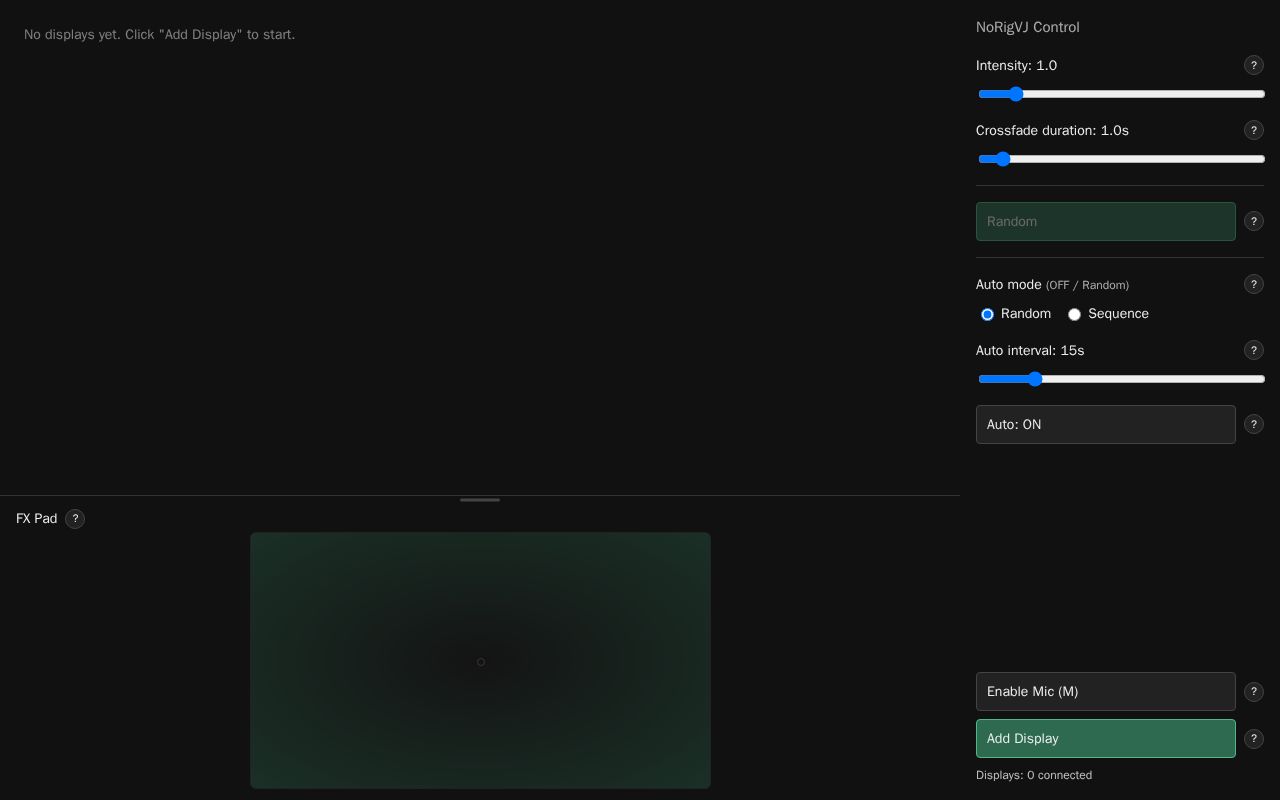The width and height of the screenshot is (1280, 800).
Task: Click the Enable Mic (M) button
Action: 1106,692
